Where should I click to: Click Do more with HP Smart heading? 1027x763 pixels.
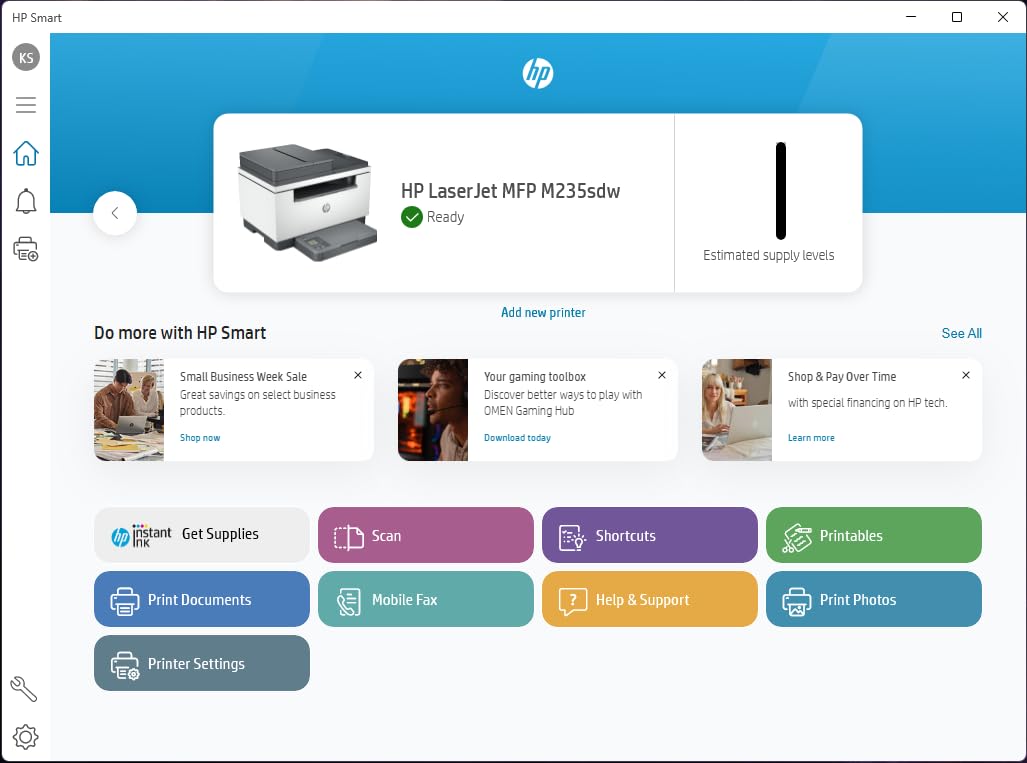coord(180,333)
